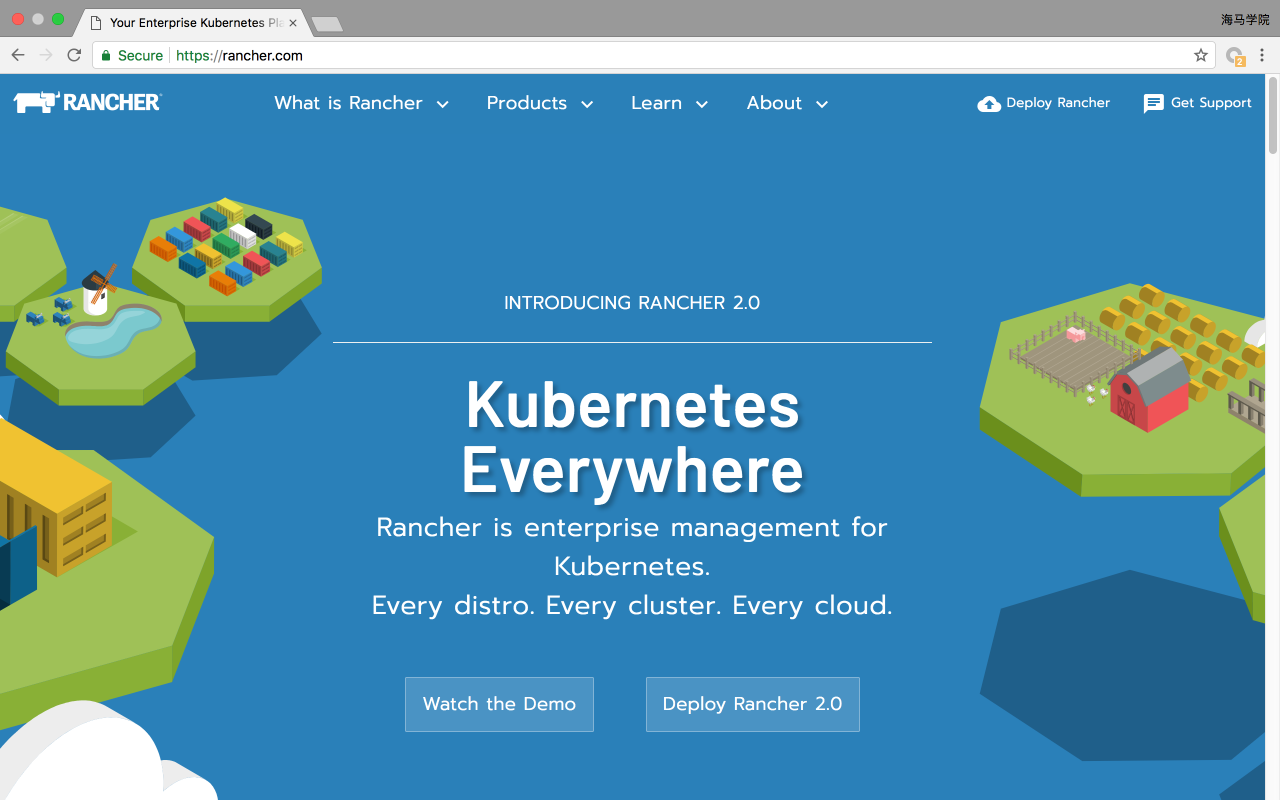The image size is (1280, 800).
Task: Click the Introducing Rancher 2.0 text
Action: (632, 303)
